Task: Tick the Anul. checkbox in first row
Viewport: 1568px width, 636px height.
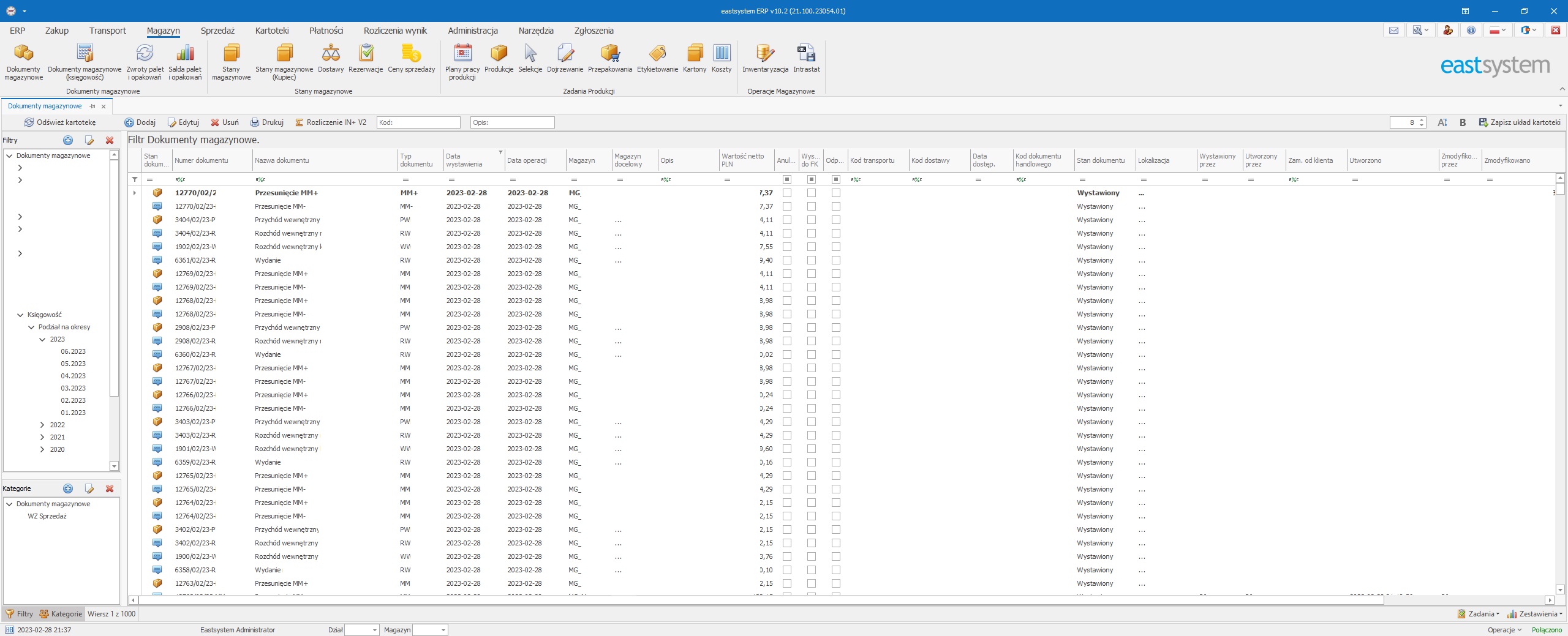Action: [x=787, y=193]
